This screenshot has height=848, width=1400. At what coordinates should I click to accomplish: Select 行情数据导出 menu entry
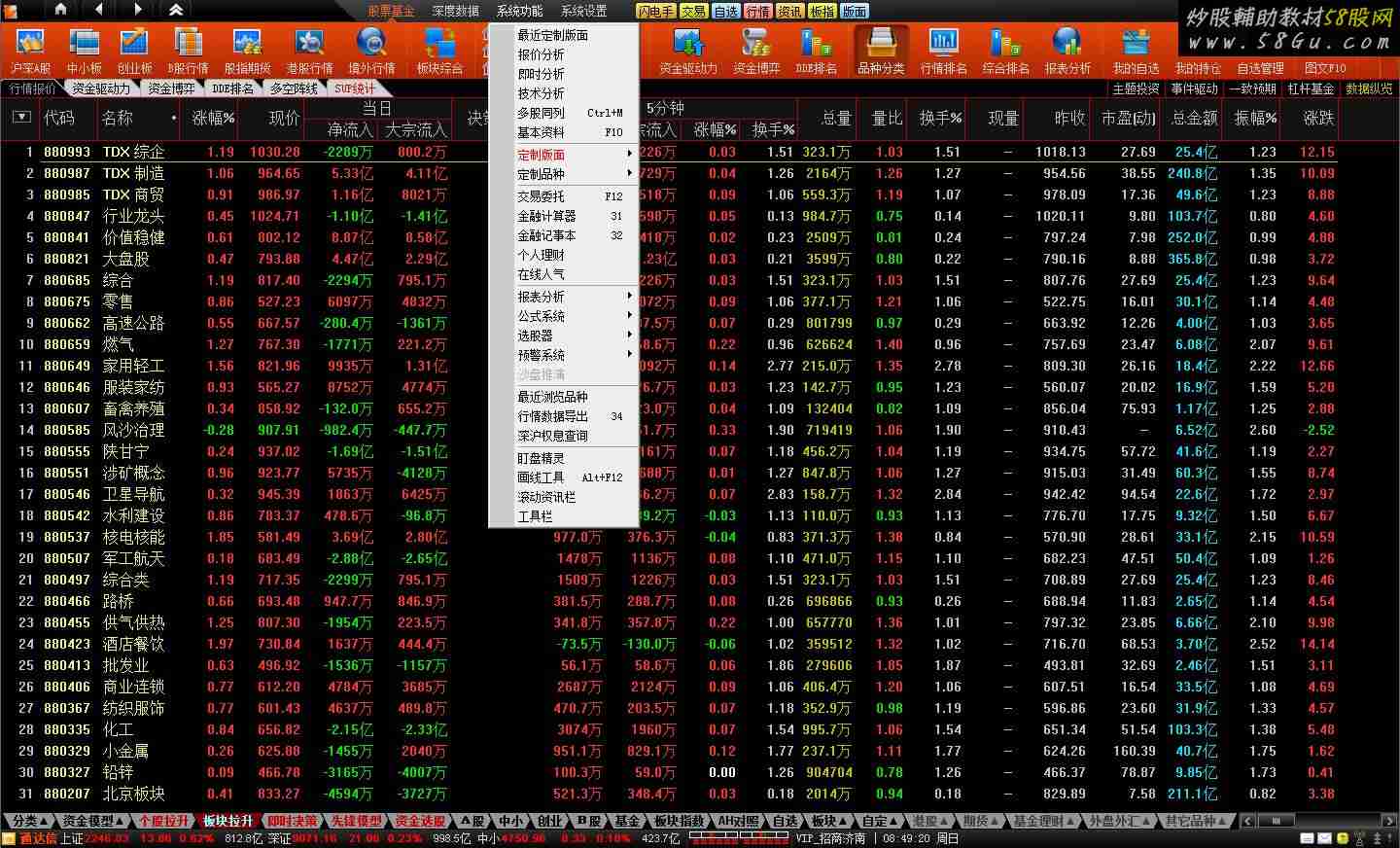pos(564,416)
